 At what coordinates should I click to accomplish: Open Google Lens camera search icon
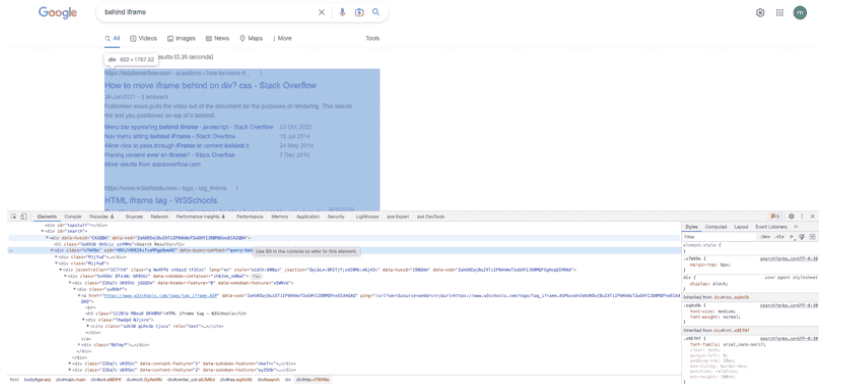coord(359,12)
